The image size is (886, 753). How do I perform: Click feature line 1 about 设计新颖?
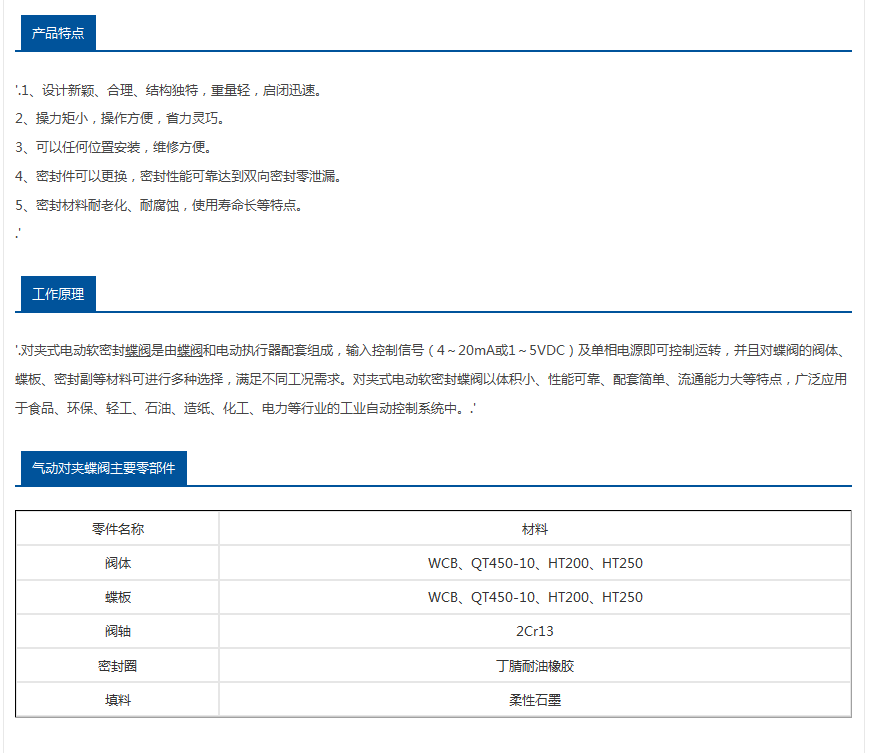click(170, 90)
